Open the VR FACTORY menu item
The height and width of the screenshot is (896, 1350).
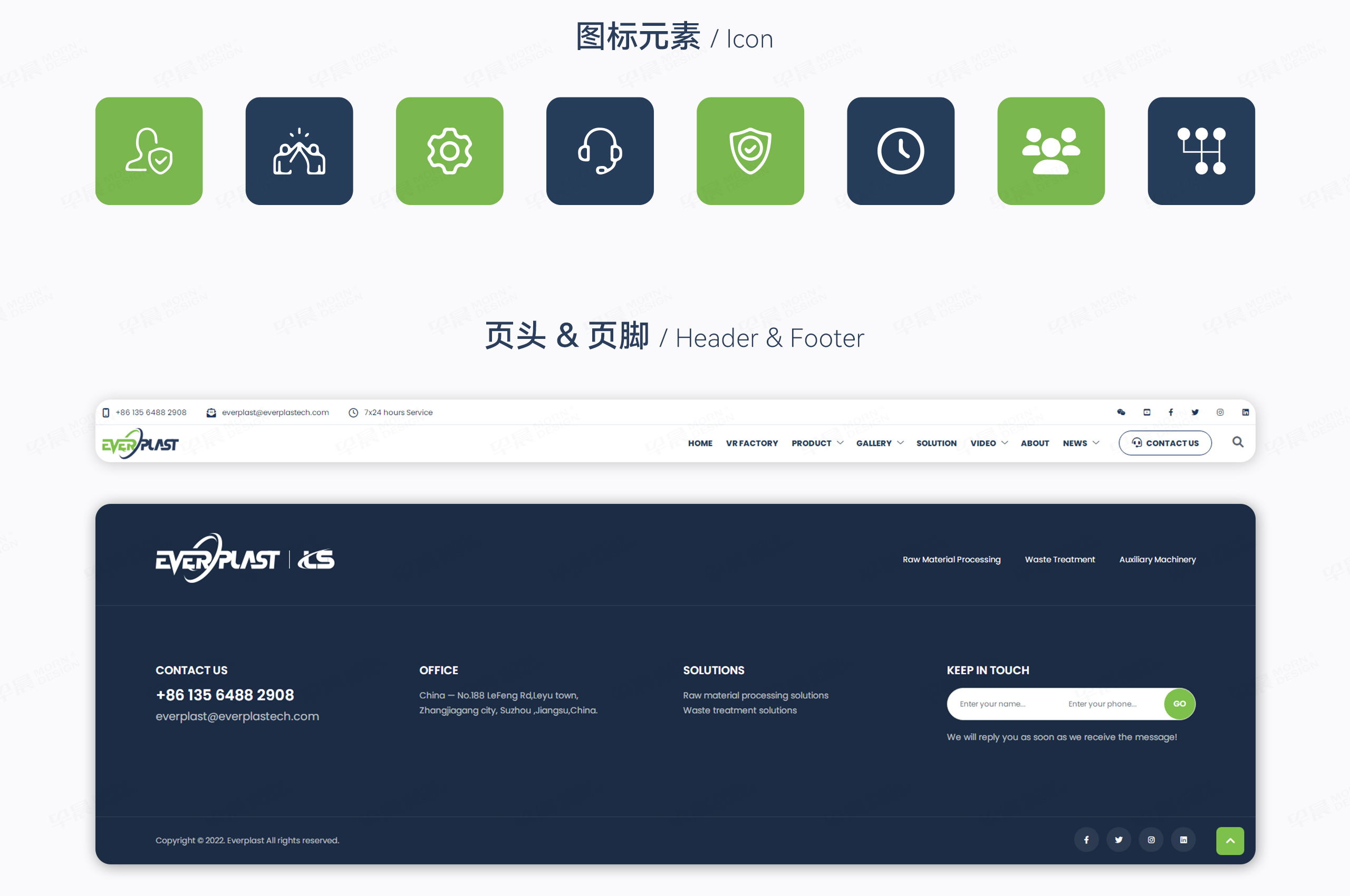click(752, 443)
